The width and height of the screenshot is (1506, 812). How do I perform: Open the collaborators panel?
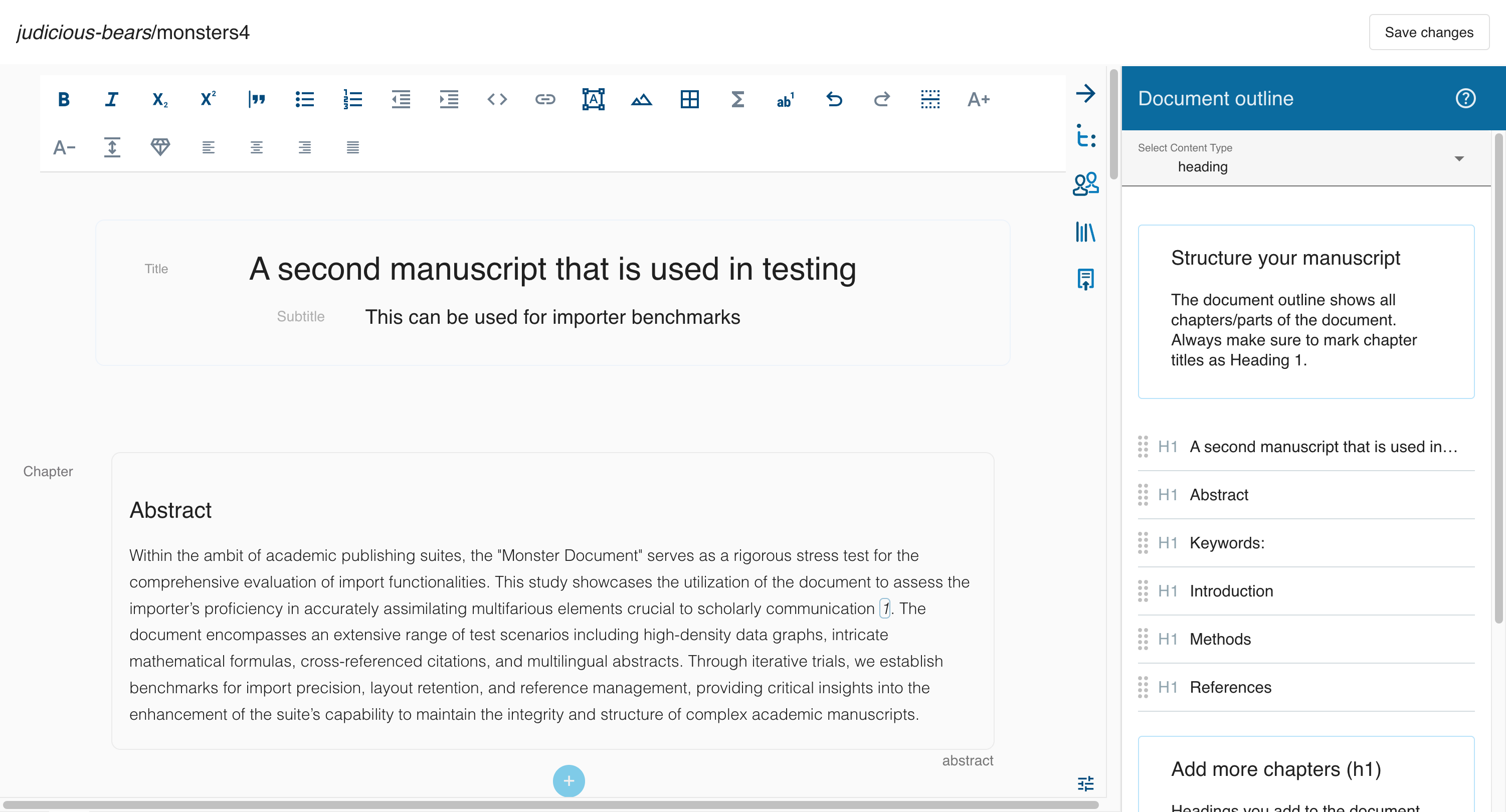point(1086,183)
